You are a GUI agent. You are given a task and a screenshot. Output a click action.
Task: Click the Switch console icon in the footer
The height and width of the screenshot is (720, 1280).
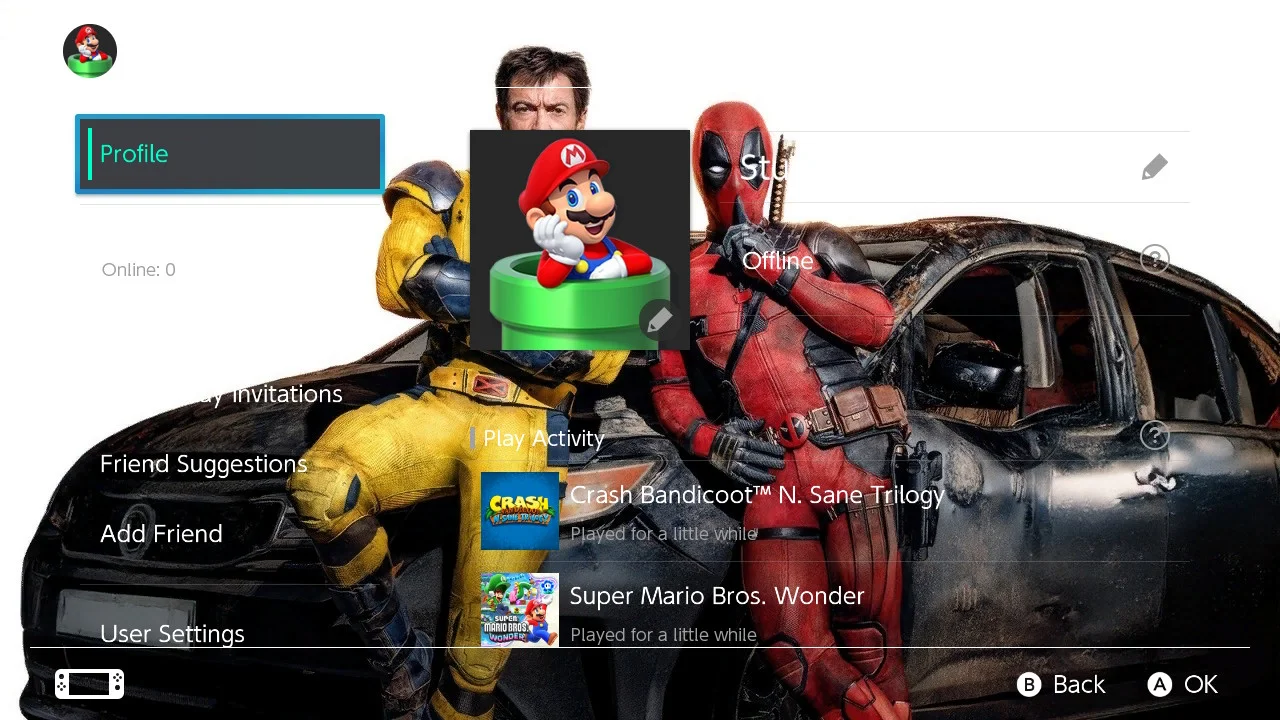coord(90,684)
